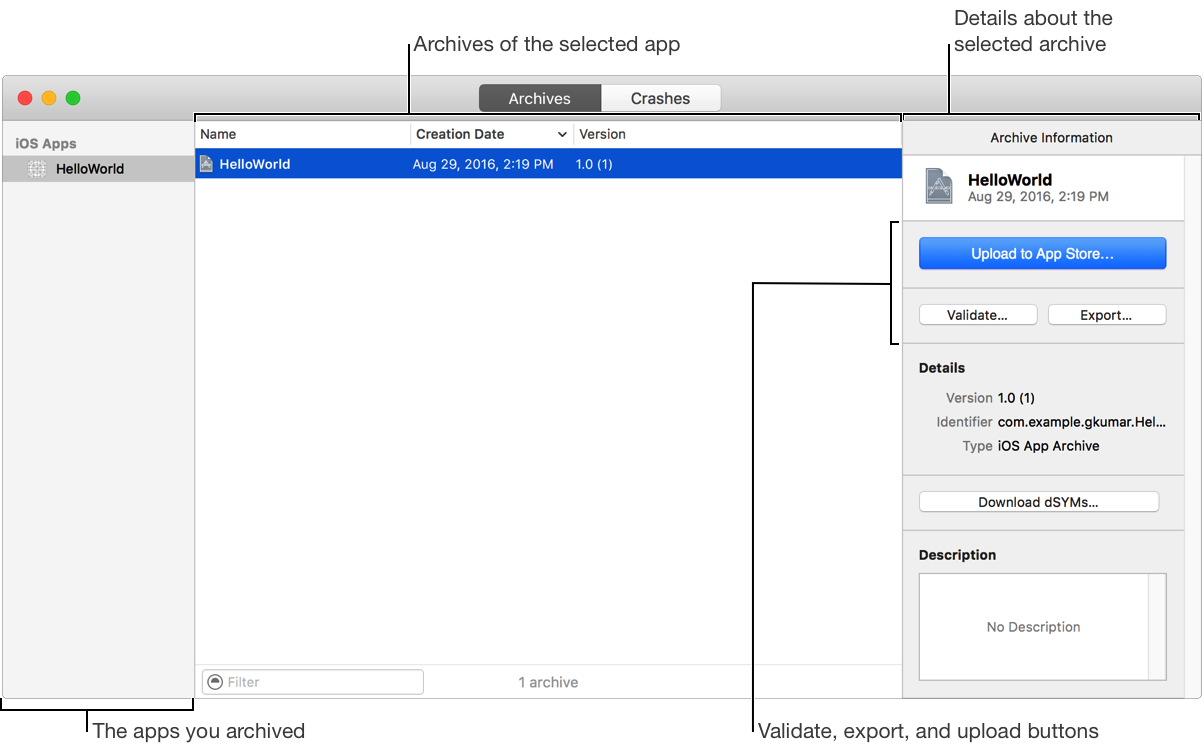The width and height of the screenshot is (1204, 749).
Task: Click the HelloWorld app icon in iOS Apps sidebar
Action: (36, 168)
